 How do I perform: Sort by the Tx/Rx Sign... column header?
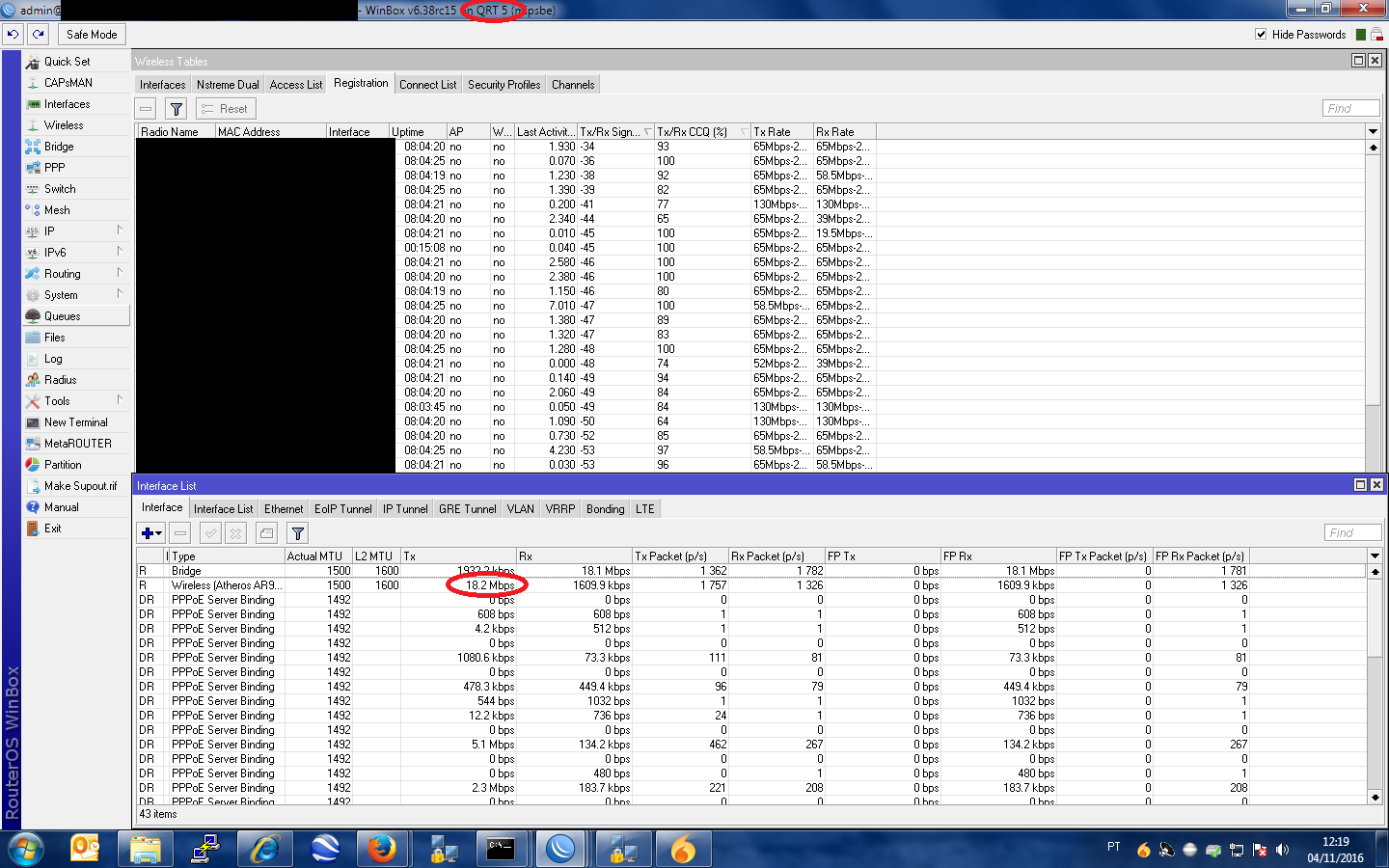pos(615,132)
